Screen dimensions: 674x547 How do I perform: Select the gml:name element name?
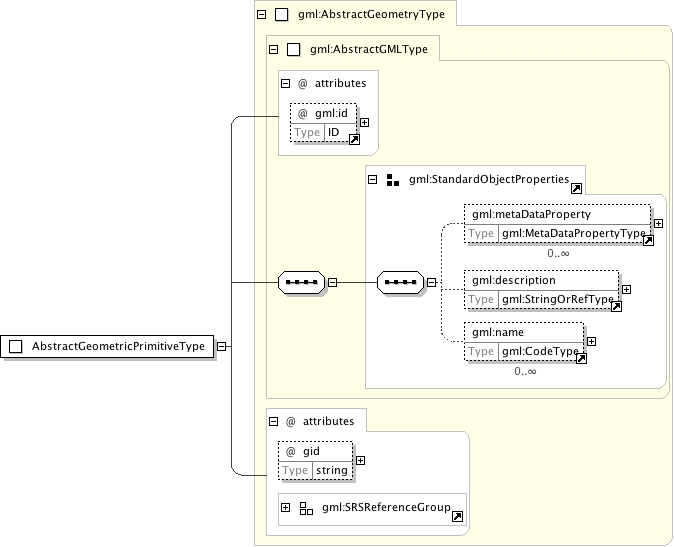pos(498,333)
